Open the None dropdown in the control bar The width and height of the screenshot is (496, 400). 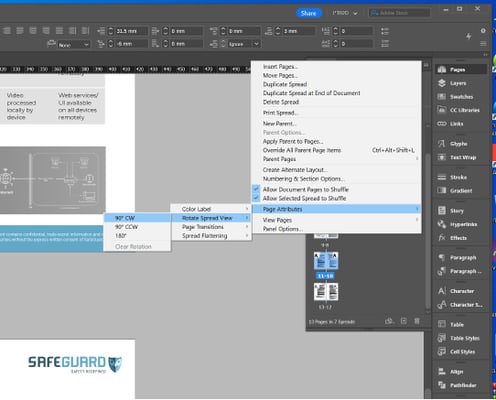coord(73,44)
